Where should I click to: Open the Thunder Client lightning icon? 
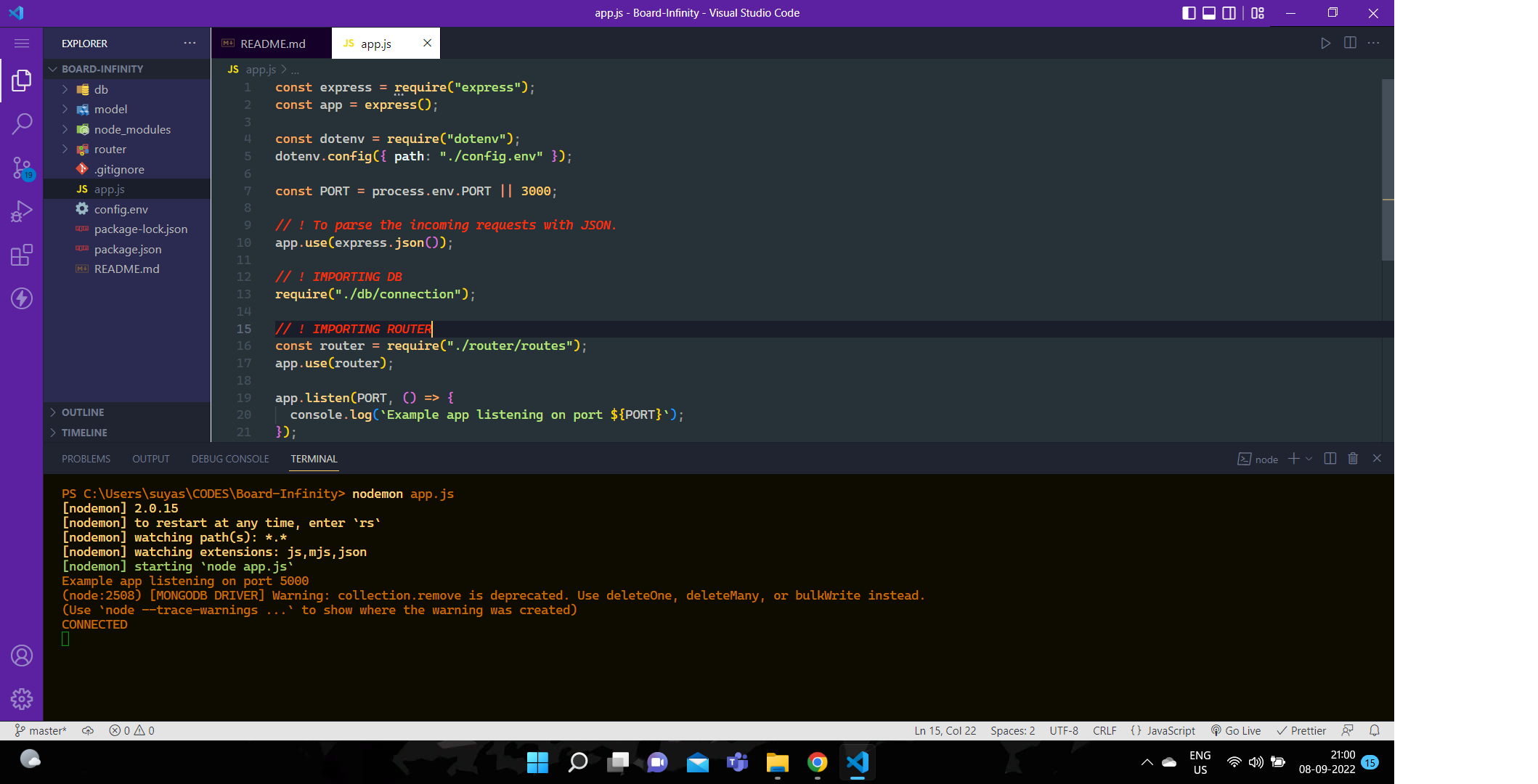click(x=22, y=298)
